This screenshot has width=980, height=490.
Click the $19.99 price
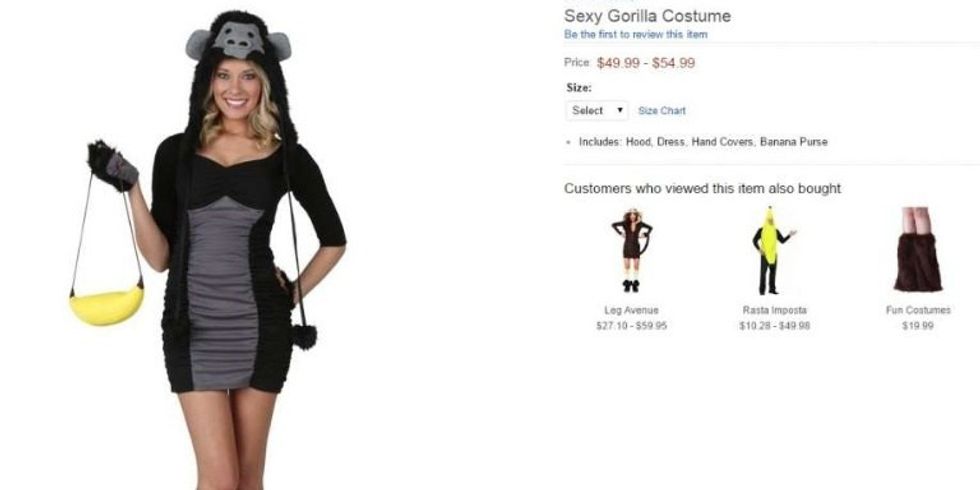click(x=918, y=326)
